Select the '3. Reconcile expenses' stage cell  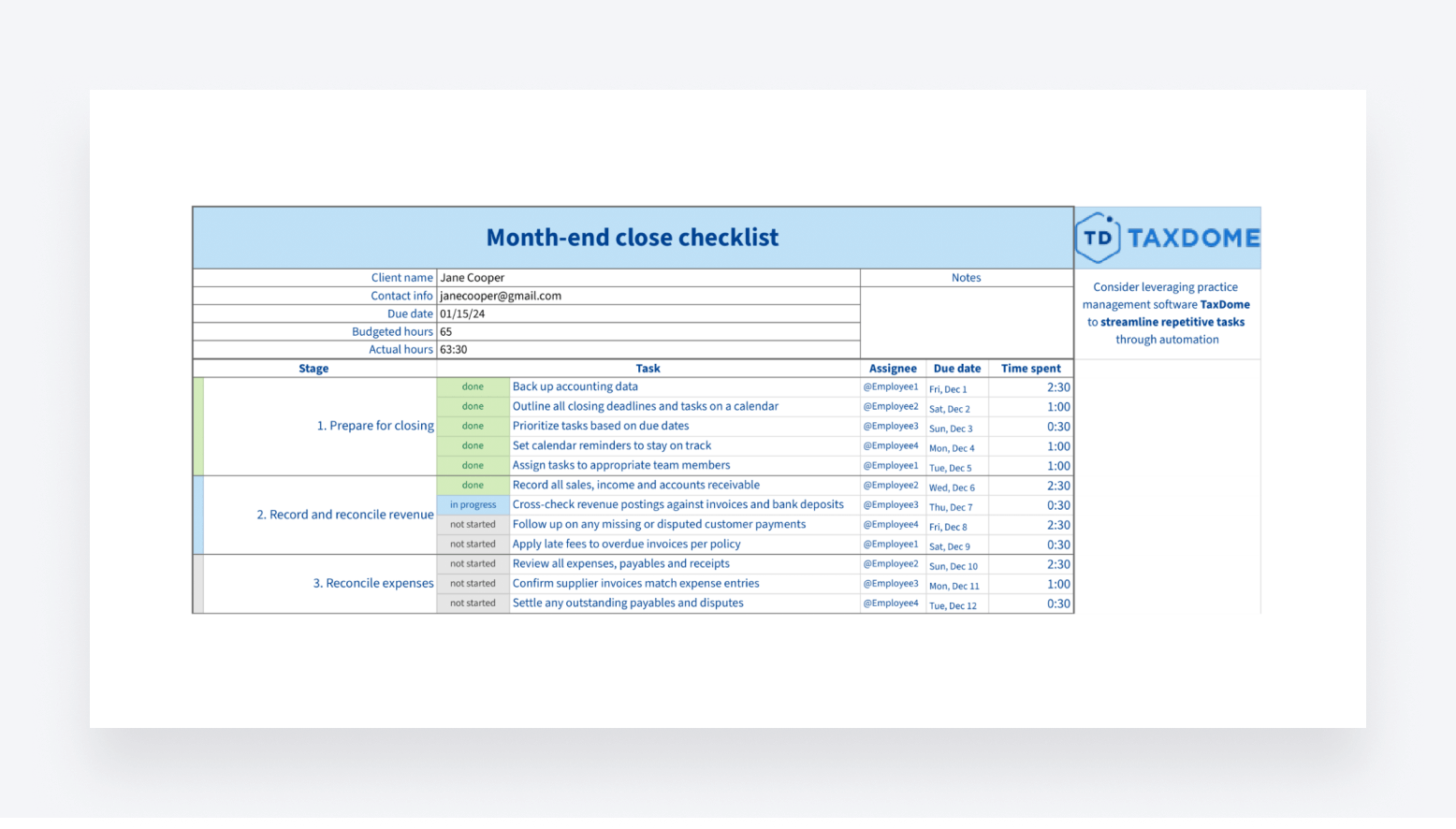coord(372,584)
